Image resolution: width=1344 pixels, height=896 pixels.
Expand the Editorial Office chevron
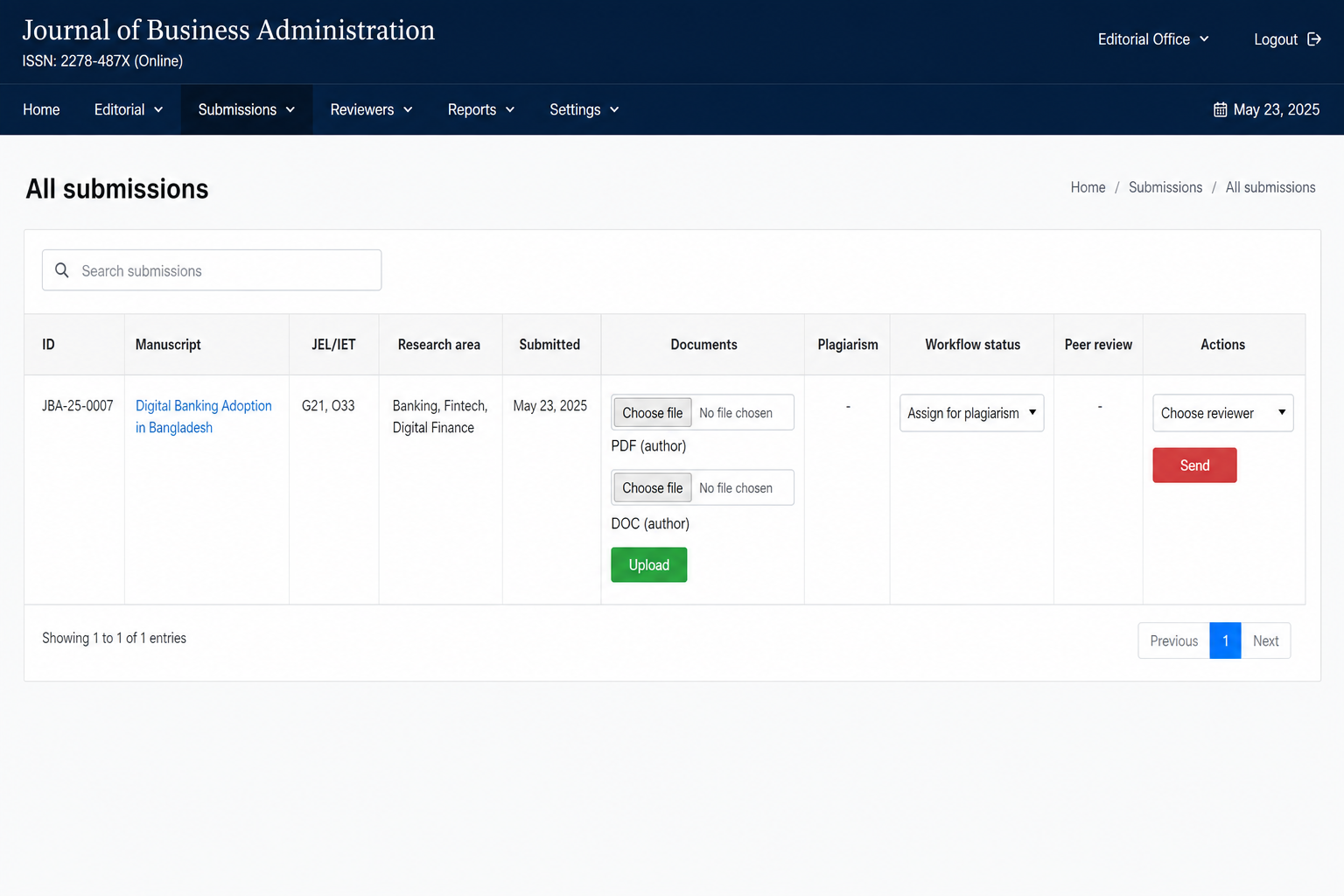click(x=1204, y=39)
